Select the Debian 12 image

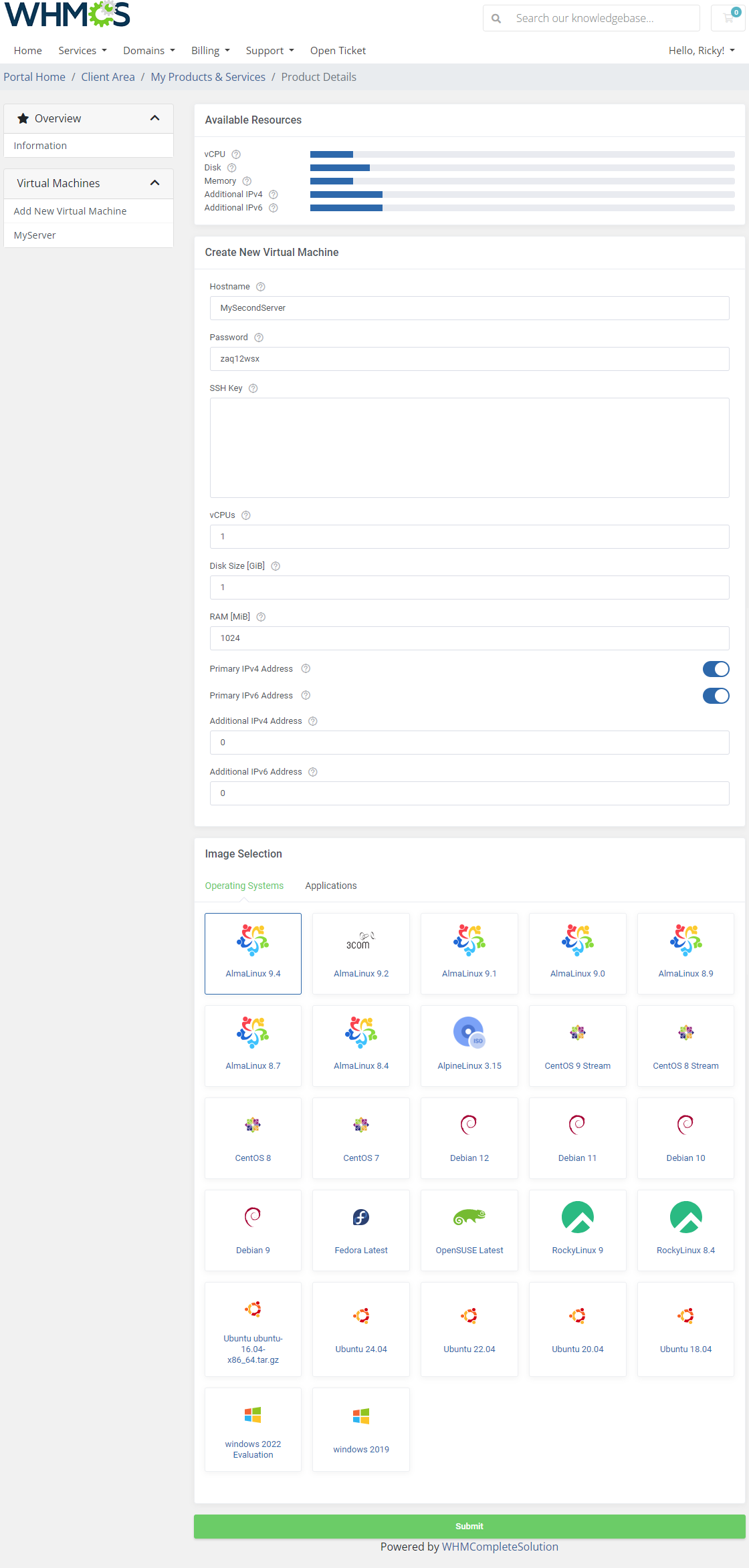click(469, 1138)
